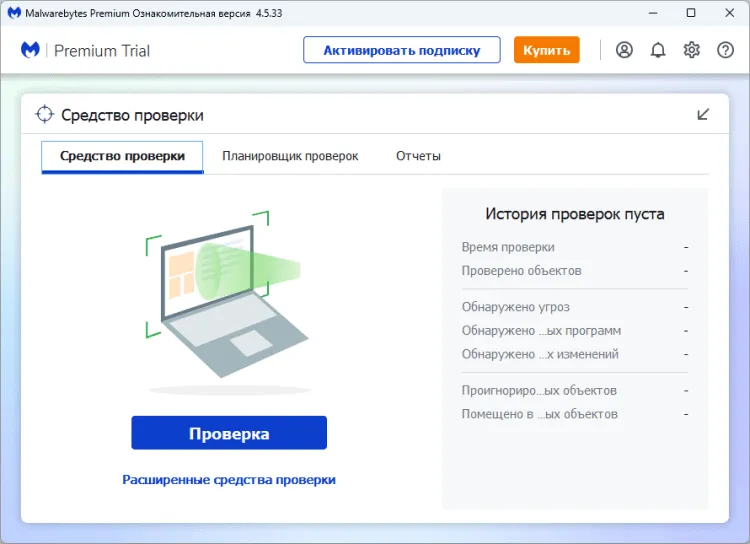Click the orange Купить button
Image resolution: width=750 pixels, height=544 pixels.
(x=547, y=50)
